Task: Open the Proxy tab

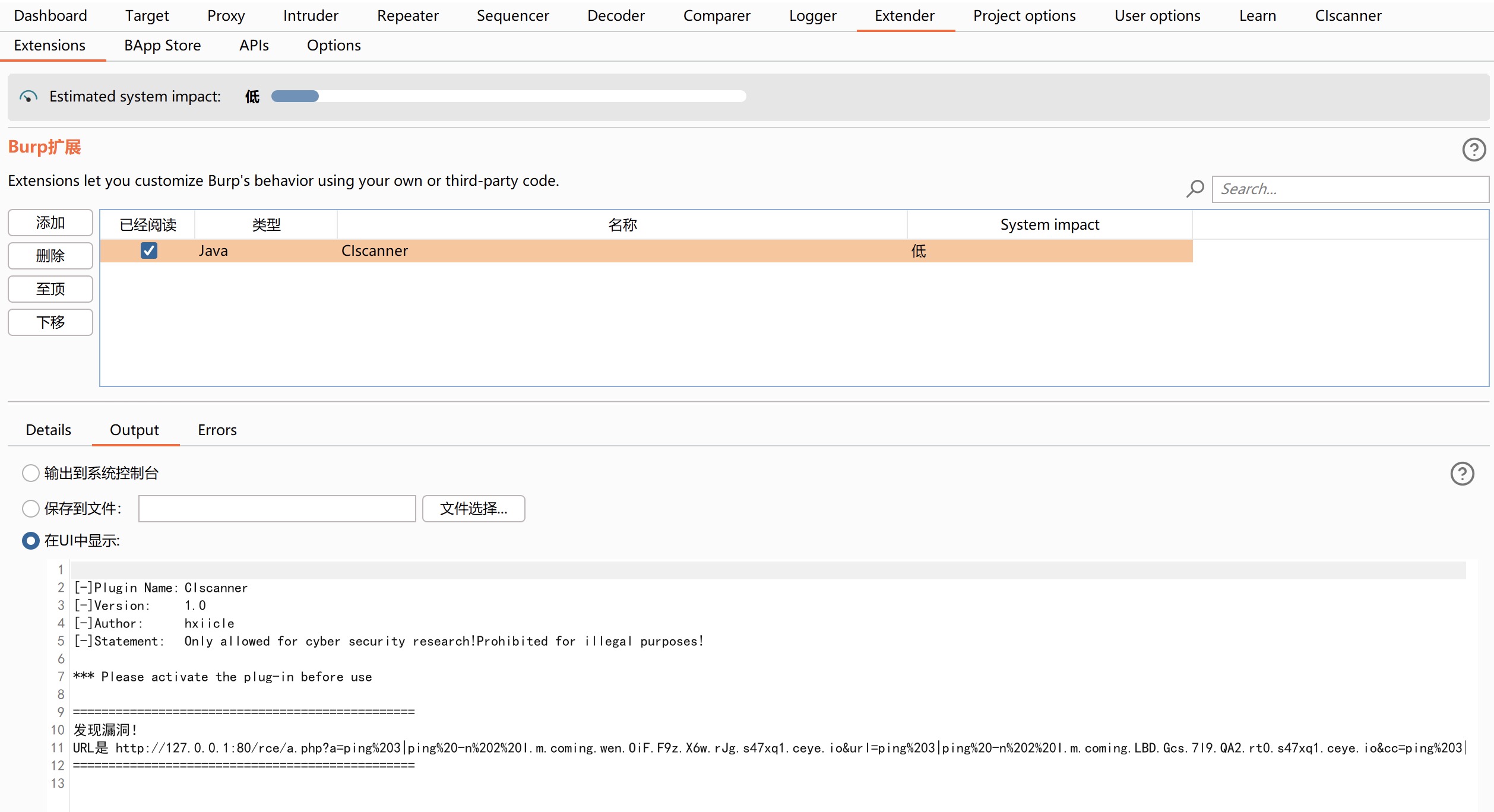Action: [x=226, y=15]
